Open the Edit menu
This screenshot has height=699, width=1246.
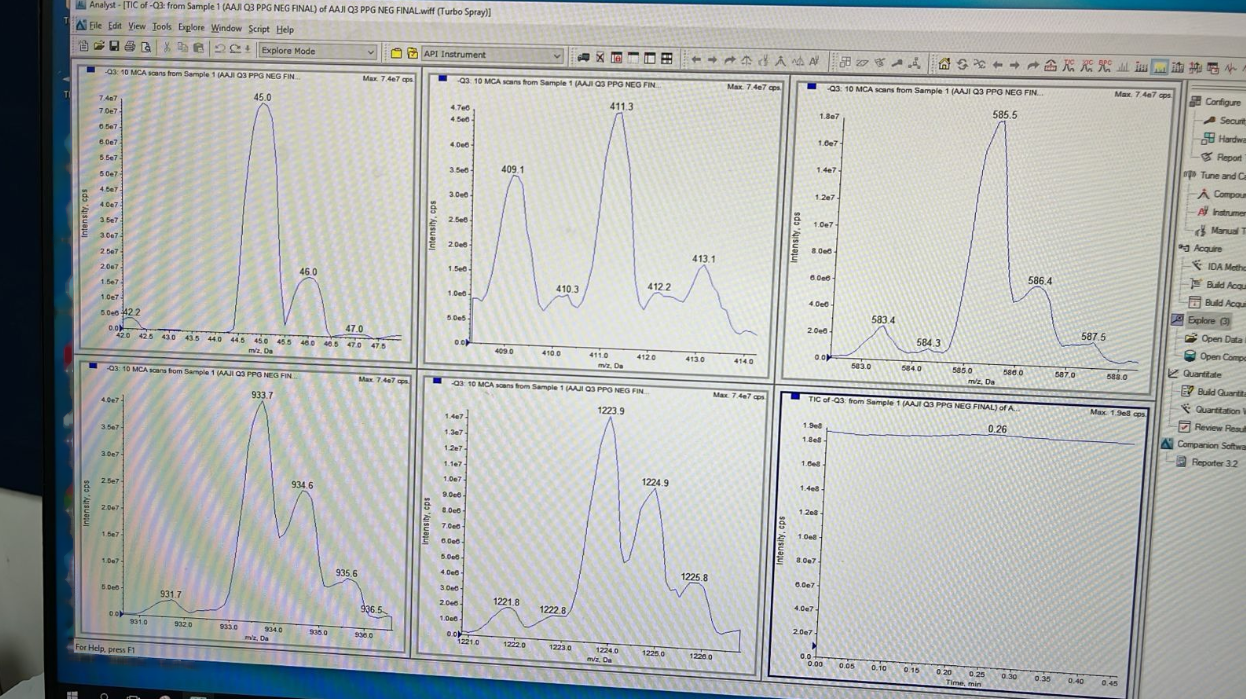115,25
